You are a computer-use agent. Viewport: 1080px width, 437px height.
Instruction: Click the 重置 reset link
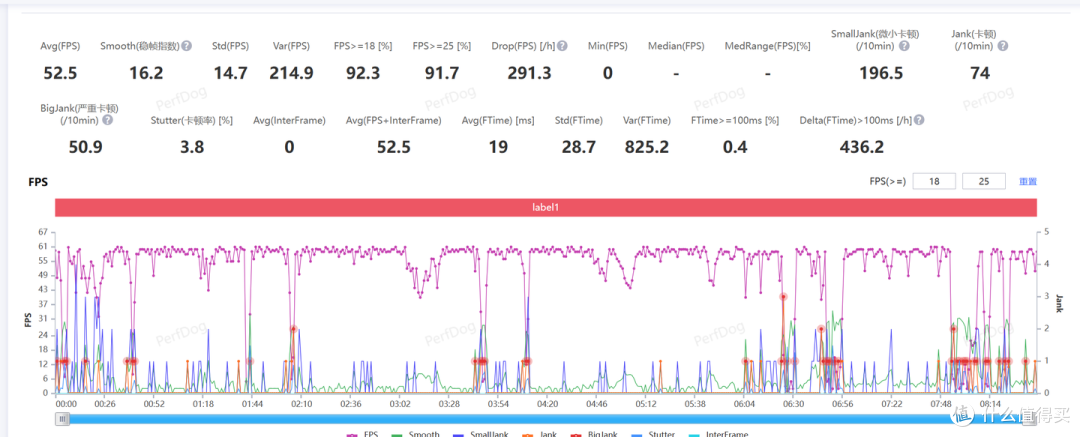pyautogui.click(x=1028, y=181)
